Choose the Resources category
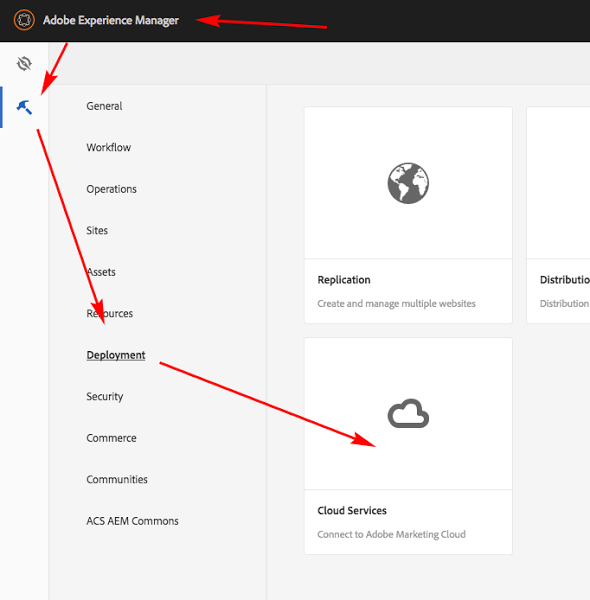 click(x=109, y=313)
